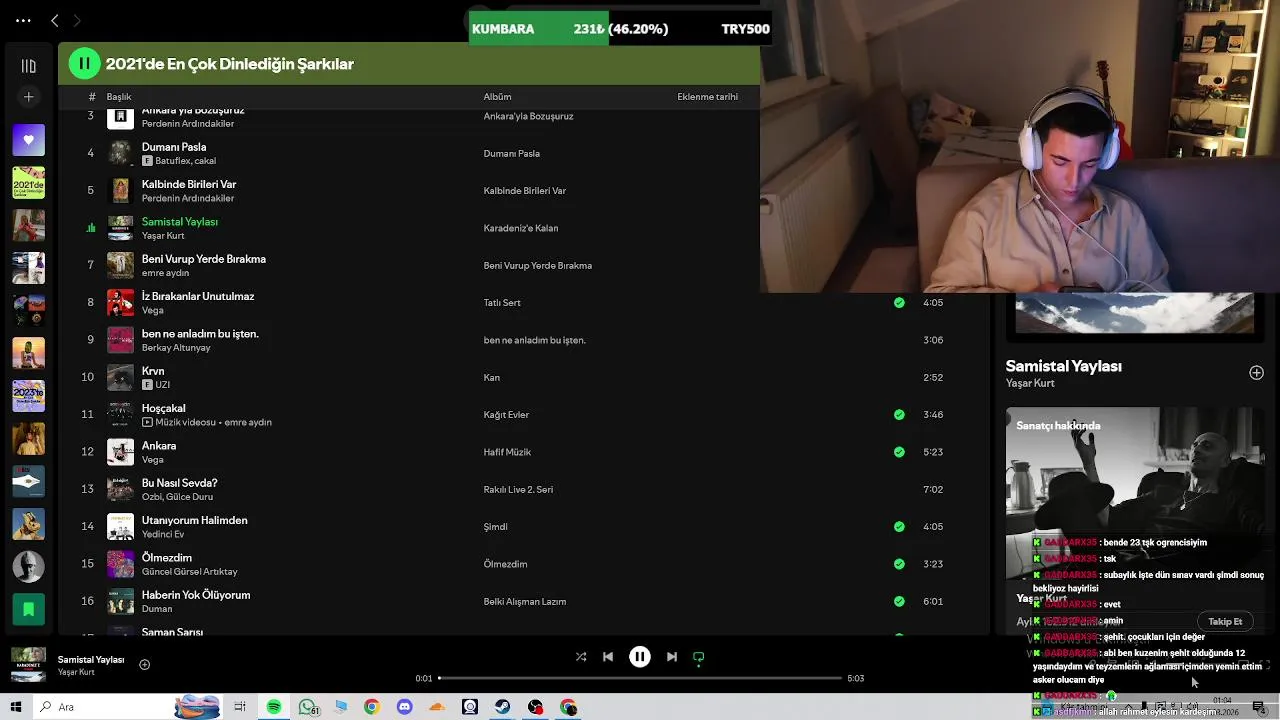
Task: Toggle saved checkmark for Haberin Yok Ölüyorum
Action: pyautogui.click(x=899, y=601)
